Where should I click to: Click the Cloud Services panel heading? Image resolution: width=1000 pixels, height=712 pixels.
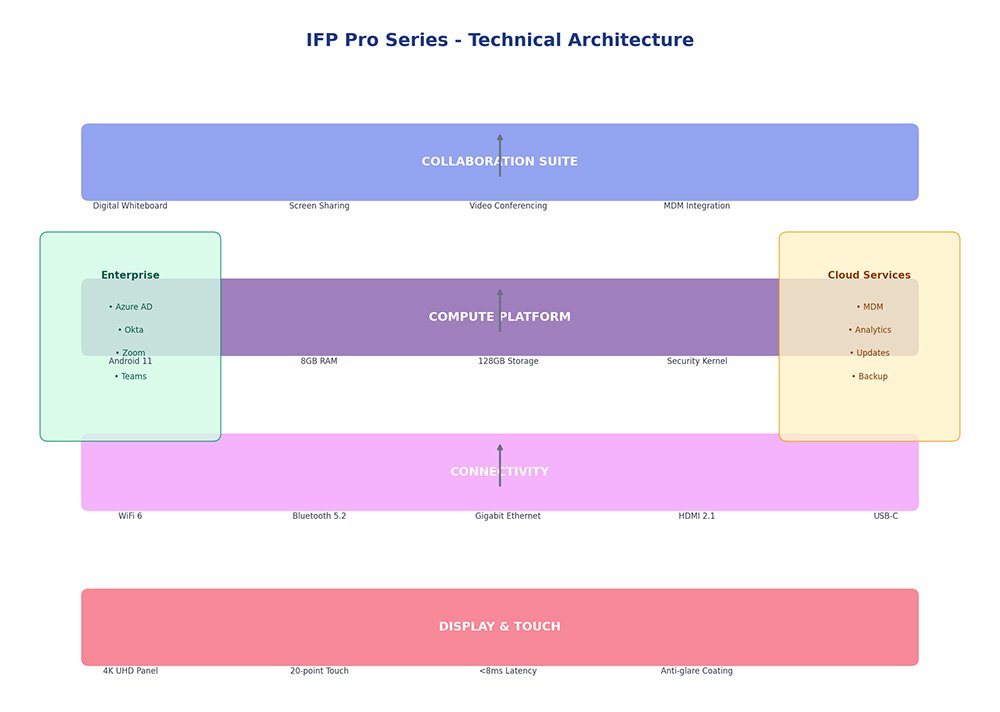pyautogui.click(x=869, y=275)
